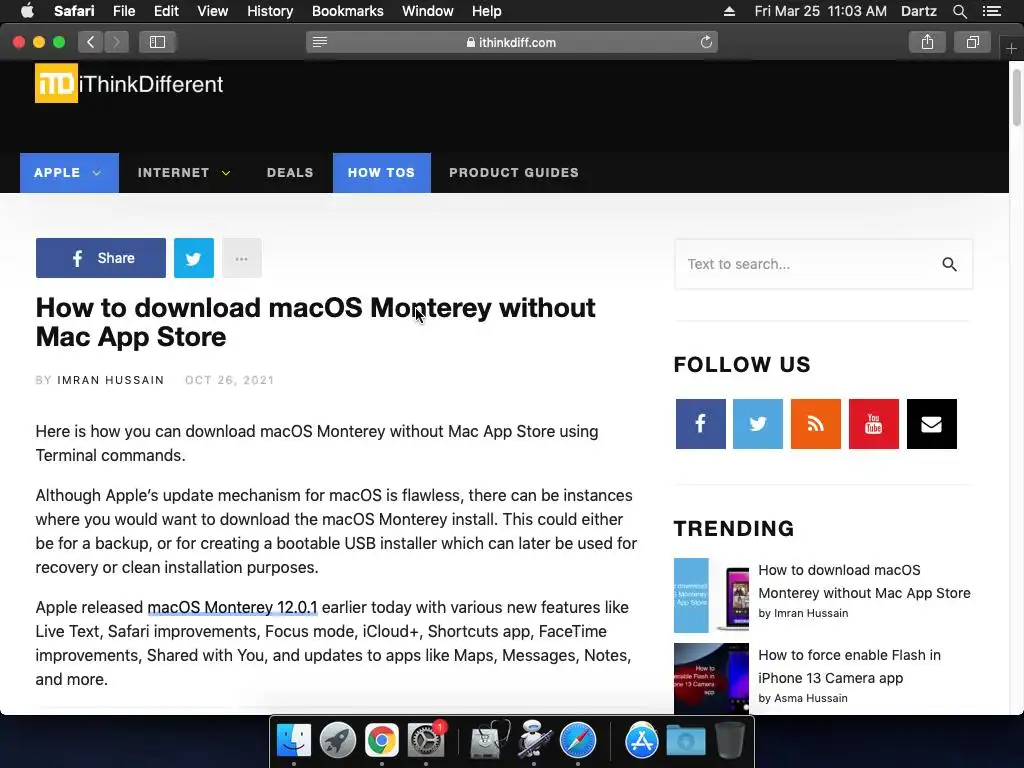Click the Facebook Share button

click(x=101, y=258)
